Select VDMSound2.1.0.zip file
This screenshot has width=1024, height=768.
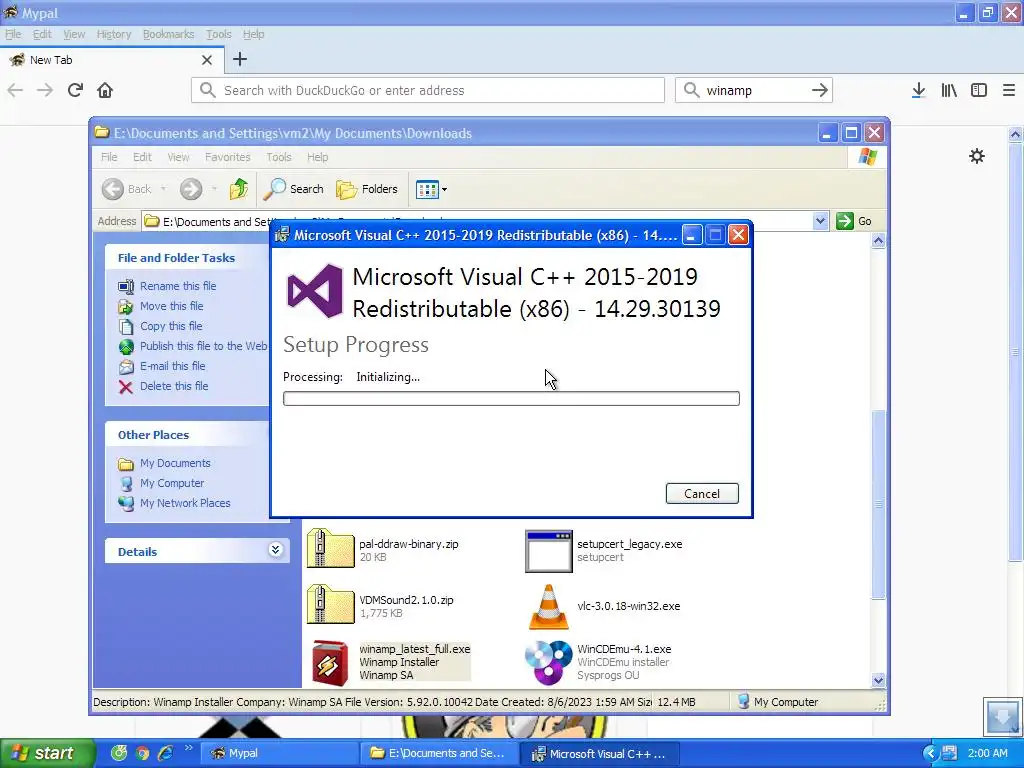381,605
